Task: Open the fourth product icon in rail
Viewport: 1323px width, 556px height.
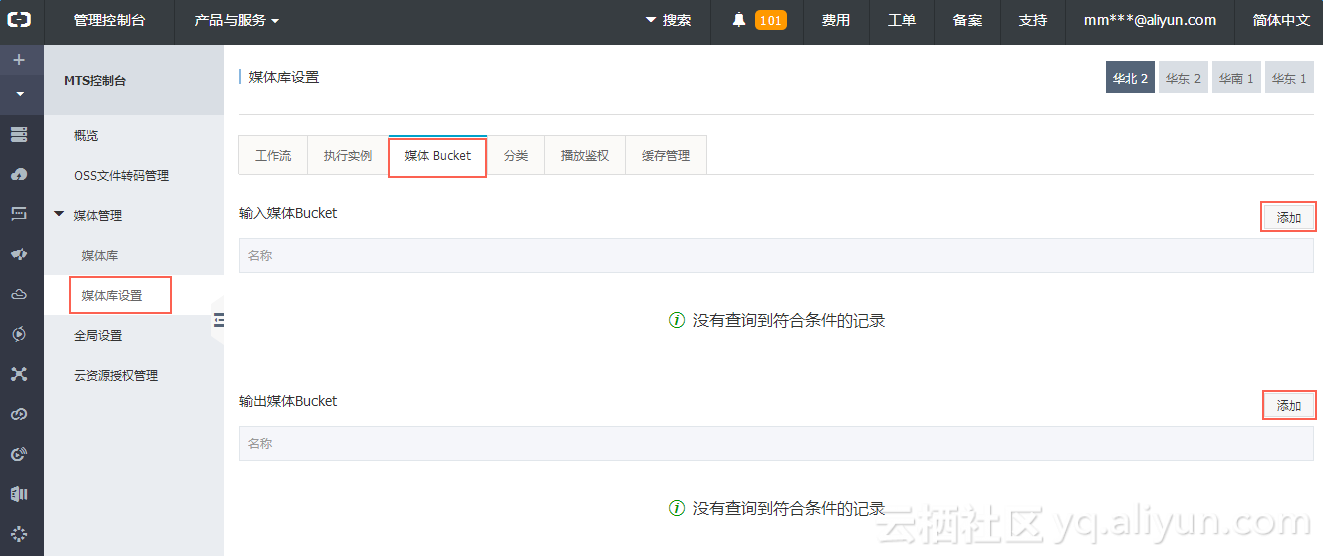Action: point(19,254)
